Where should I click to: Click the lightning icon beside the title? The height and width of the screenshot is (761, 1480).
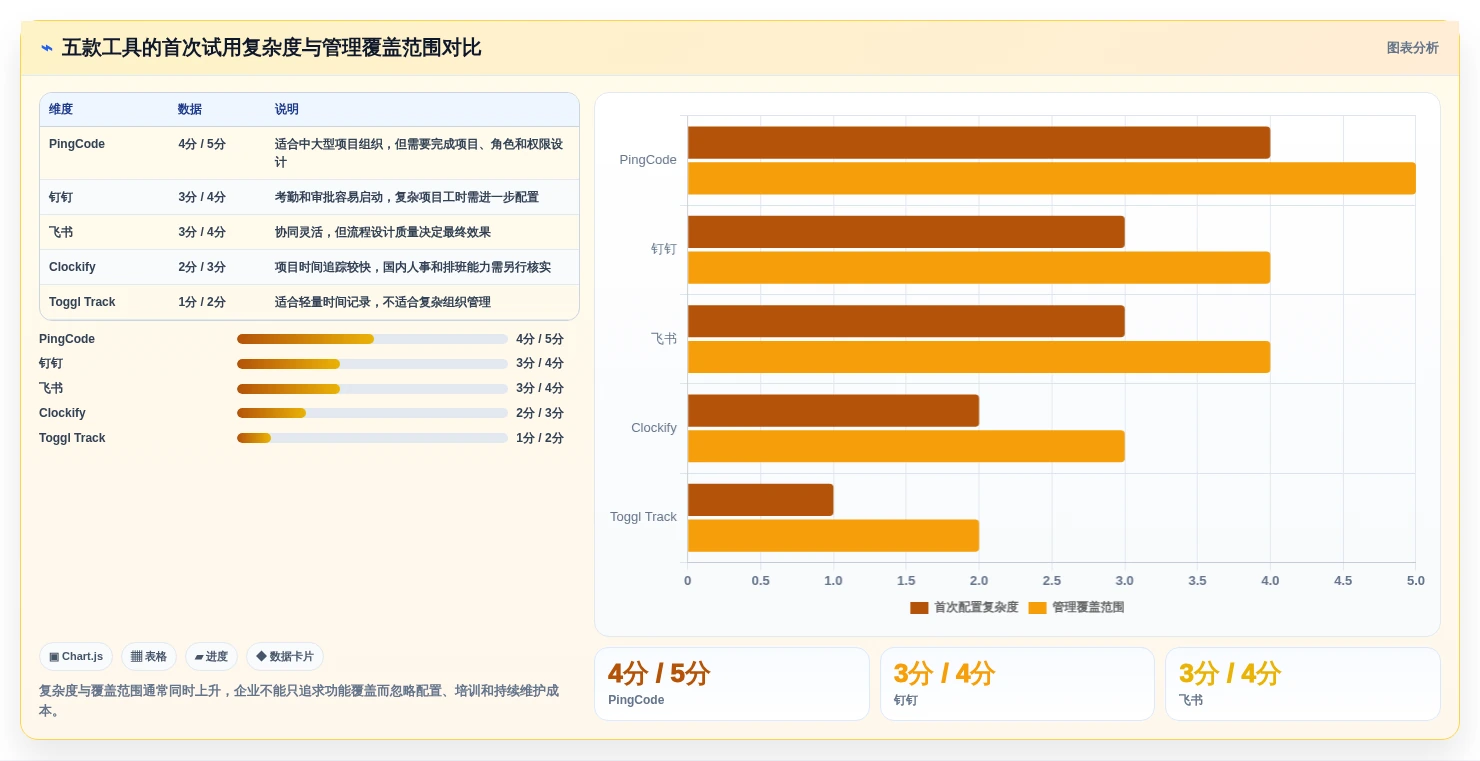[47, 48]
